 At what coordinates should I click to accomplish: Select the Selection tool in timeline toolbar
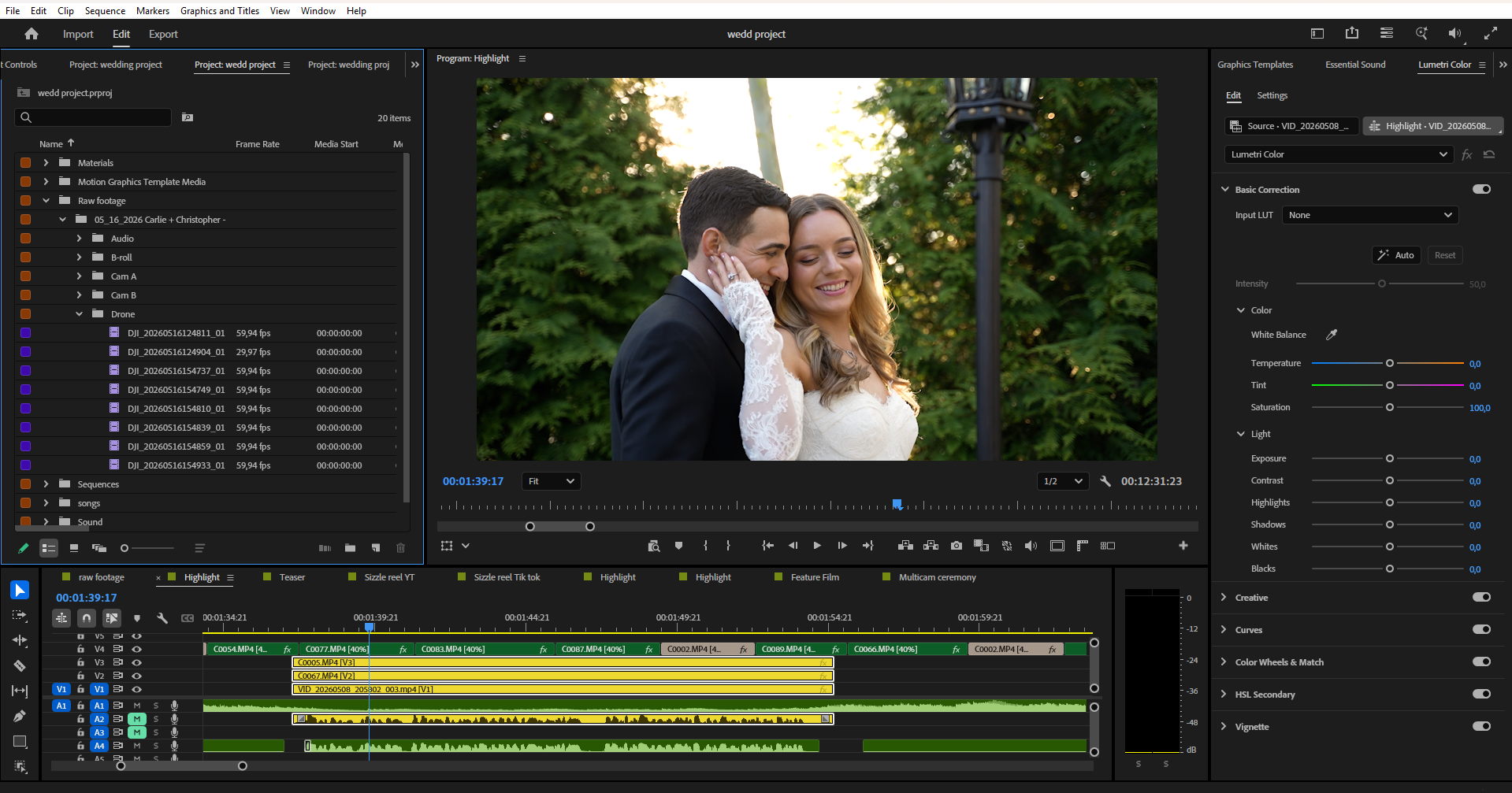pos(20,590)
